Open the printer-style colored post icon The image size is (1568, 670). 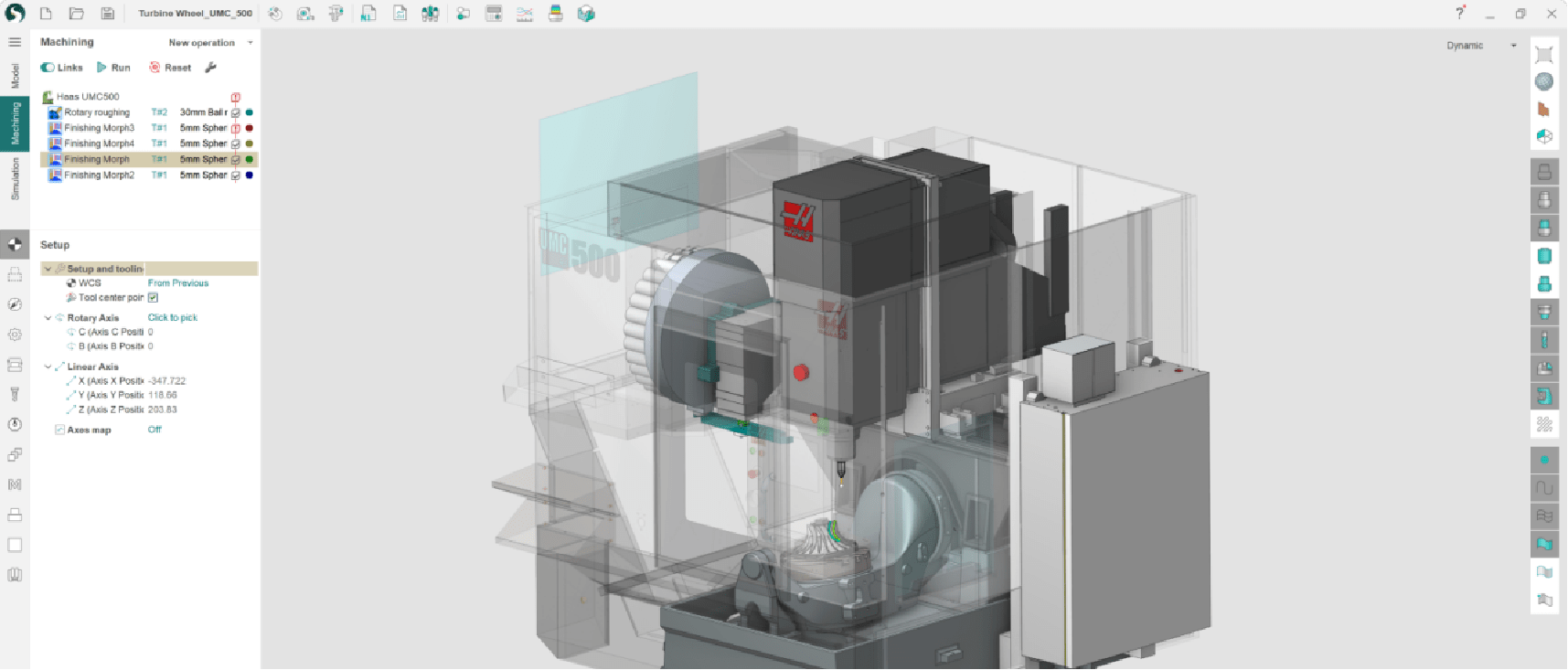[x=555, y=14]
